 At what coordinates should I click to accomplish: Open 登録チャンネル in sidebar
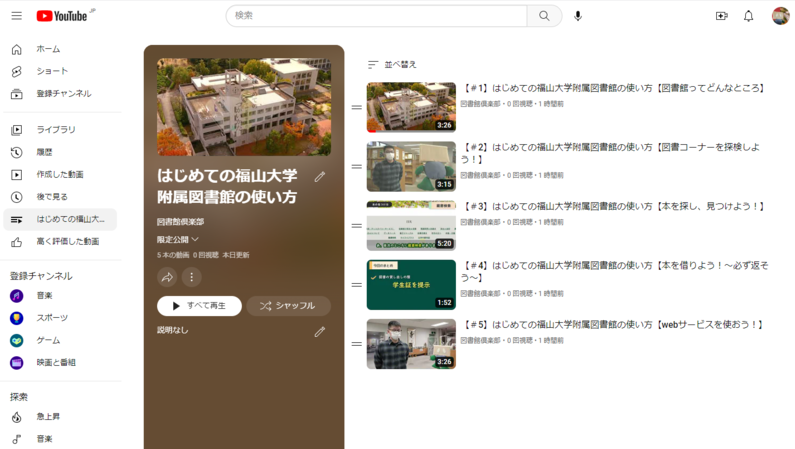coord(63,94)
